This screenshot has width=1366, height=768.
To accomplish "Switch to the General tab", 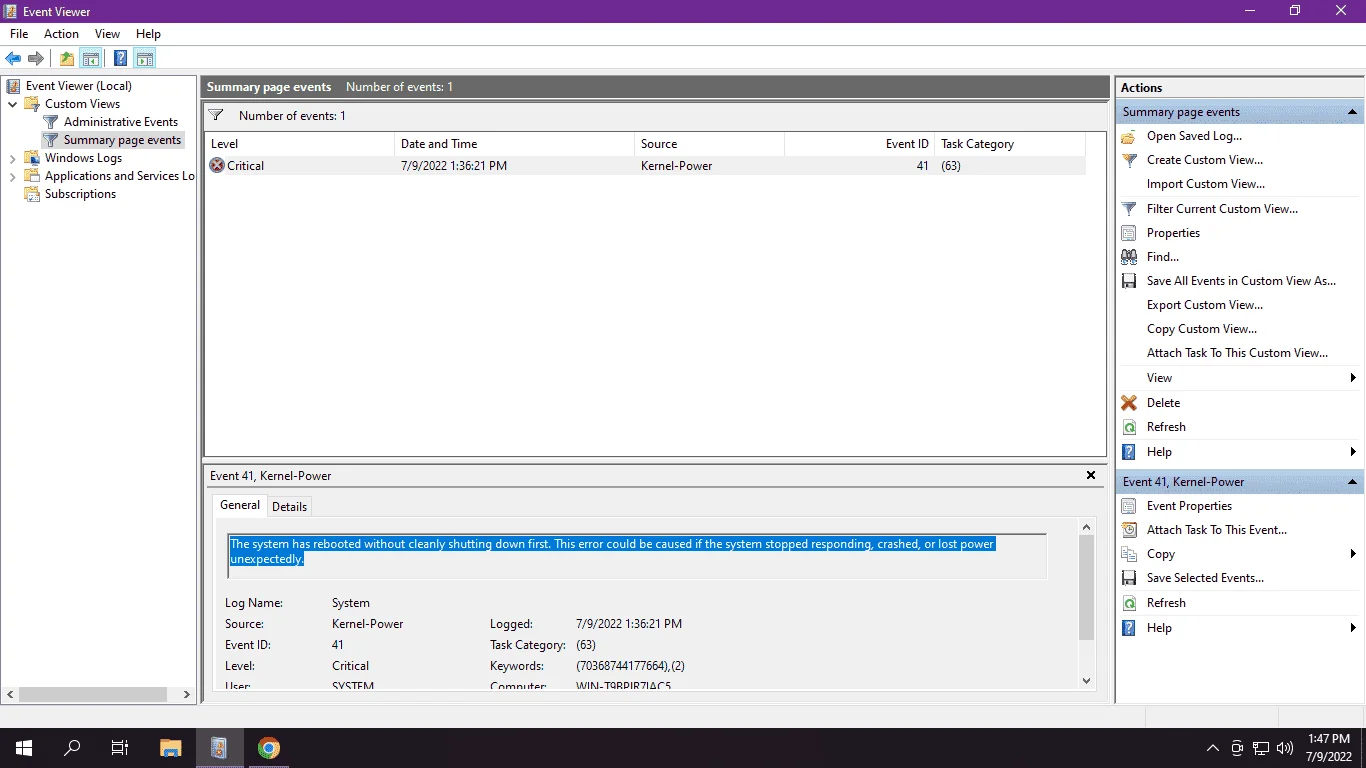I will click(240, 505).
